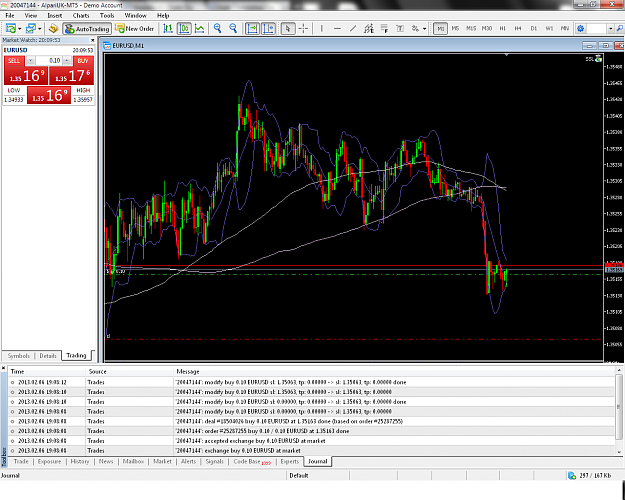Open the Code Base tab

coord(252,461)
